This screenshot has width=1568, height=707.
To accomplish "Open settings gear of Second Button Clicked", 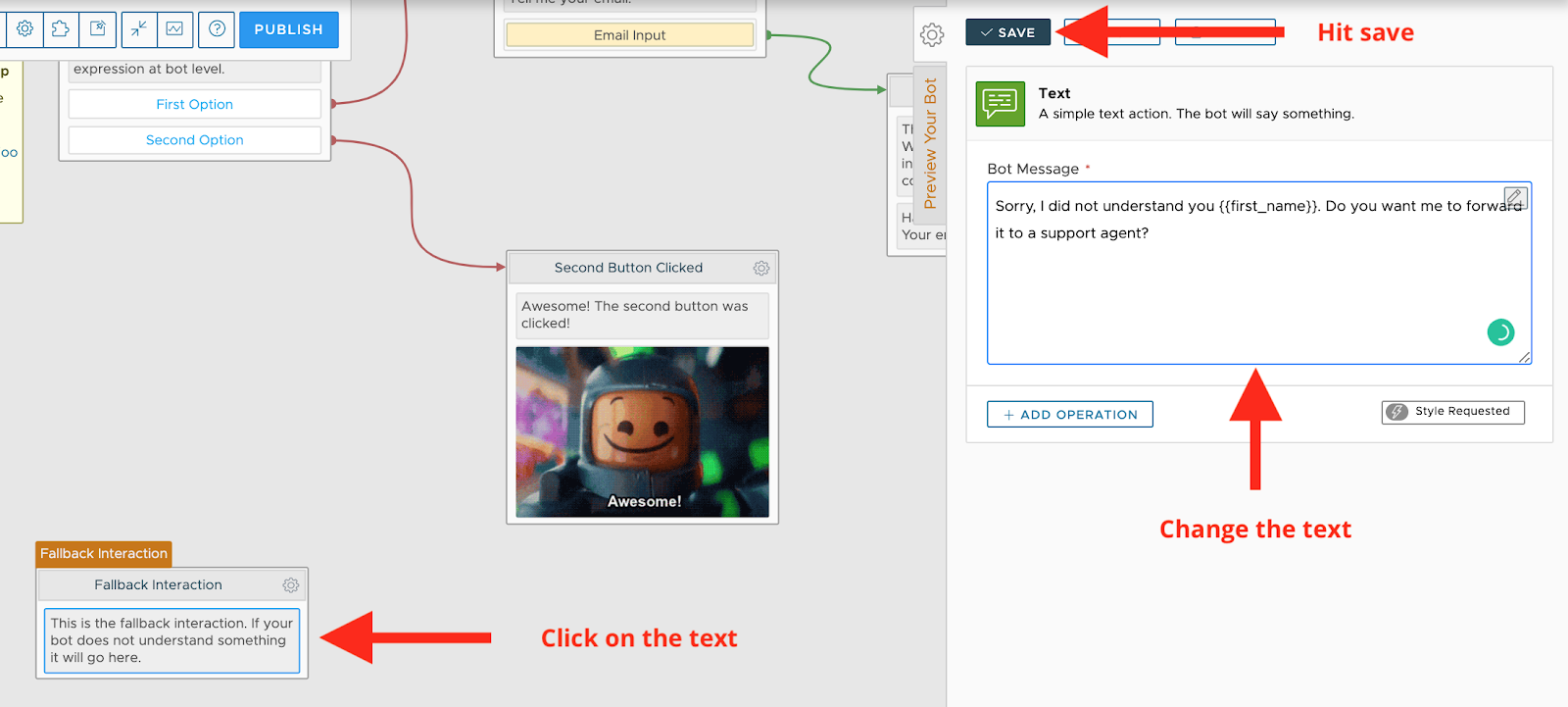I will [x=761, y=268].
